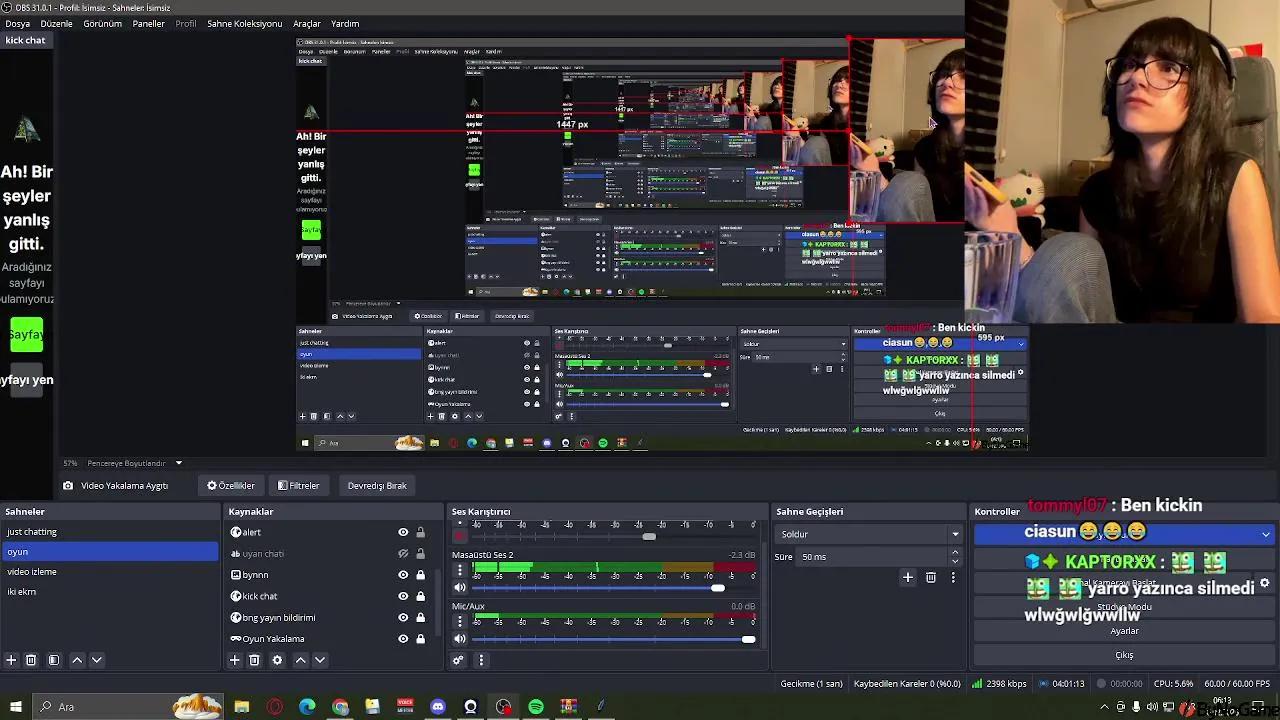Open Spotify from the taskbar
Screen dimensions: 1280x720
tap(536, 707)
